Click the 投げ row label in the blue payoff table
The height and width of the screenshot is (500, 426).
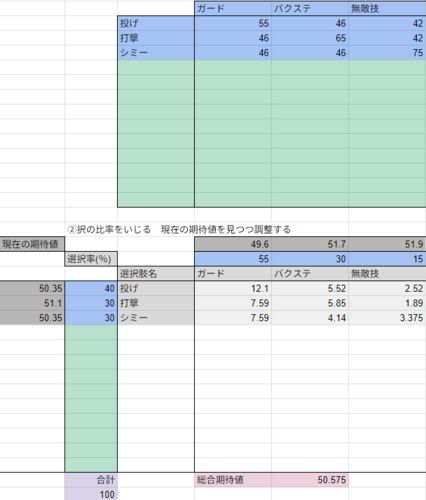coord(156,23)
